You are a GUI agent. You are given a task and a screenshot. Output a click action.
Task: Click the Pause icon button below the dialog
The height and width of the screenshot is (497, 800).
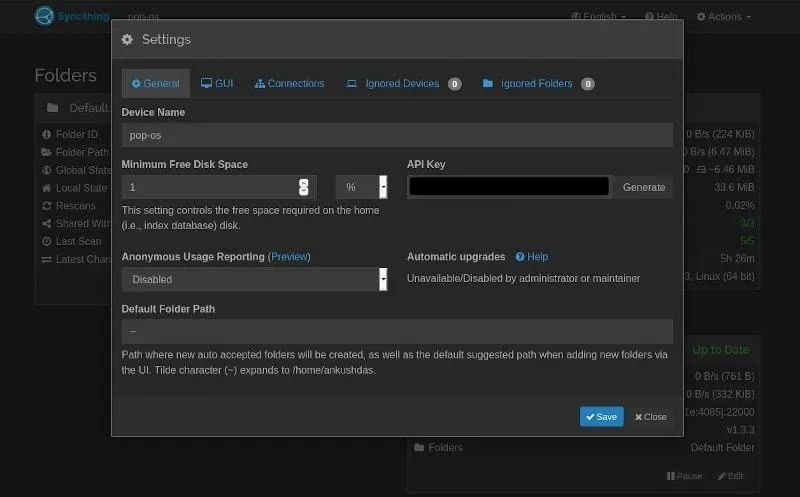click(672, 476)
